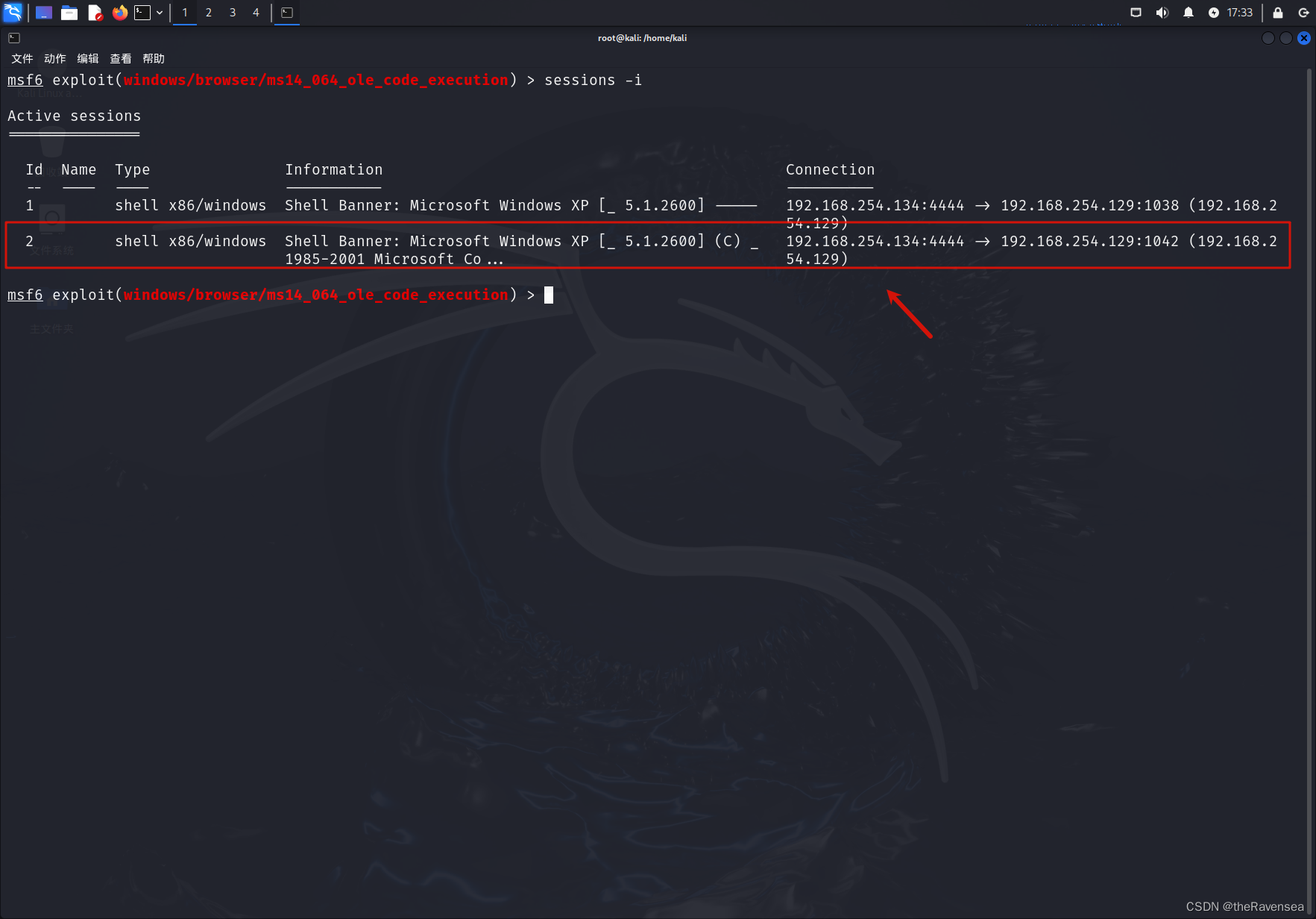Click the 'Connection' column header

(x=830, y=169)
